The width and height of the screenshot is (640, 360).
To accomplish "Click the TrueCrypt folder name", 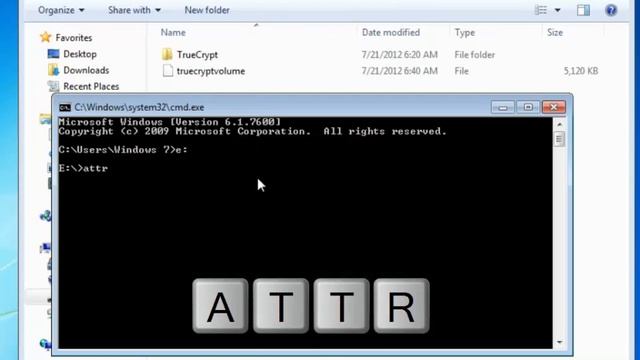I will pos(198,55).
